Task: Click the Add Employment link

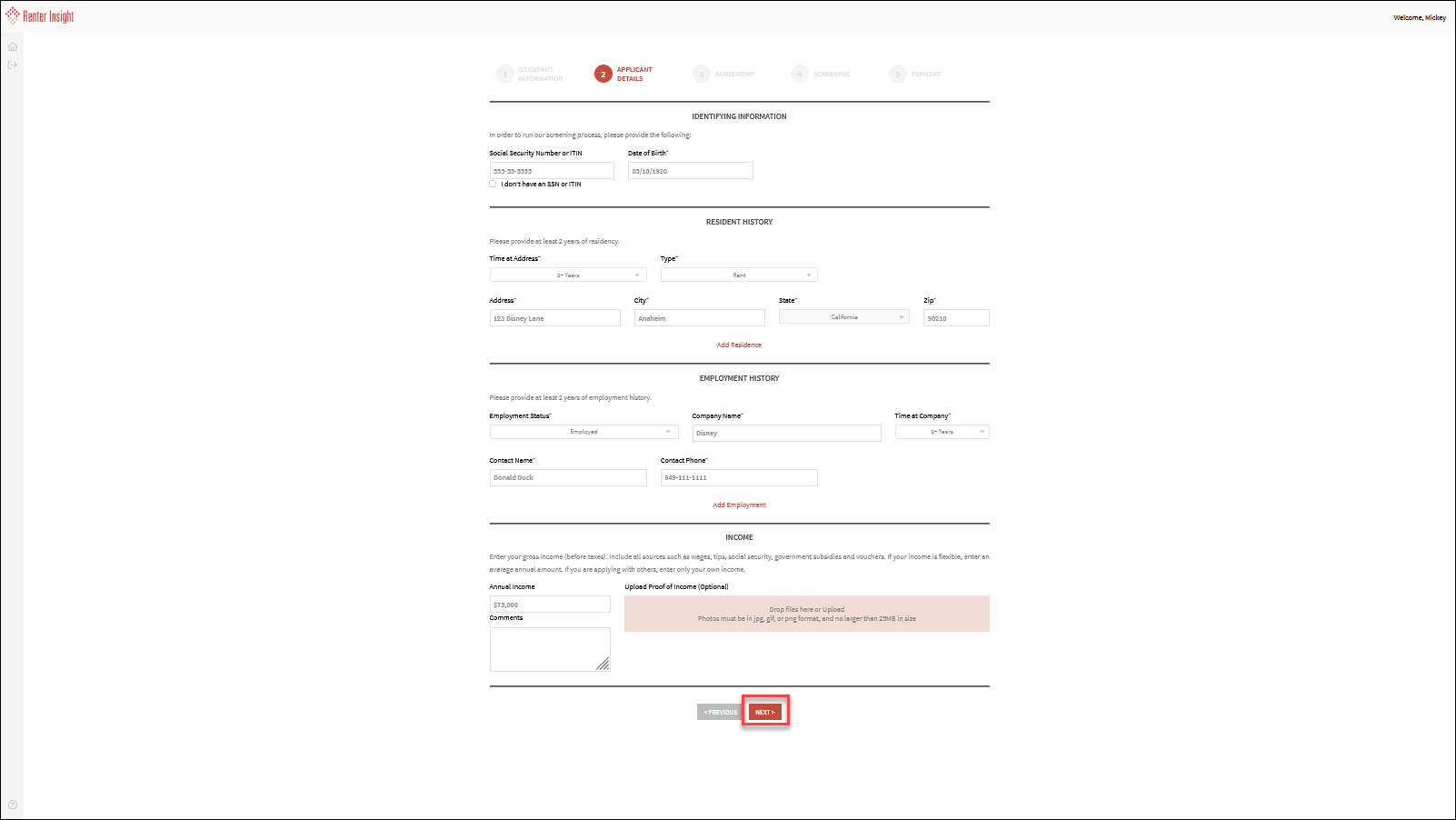Action: pyautogui.click(x=739, y=505)
